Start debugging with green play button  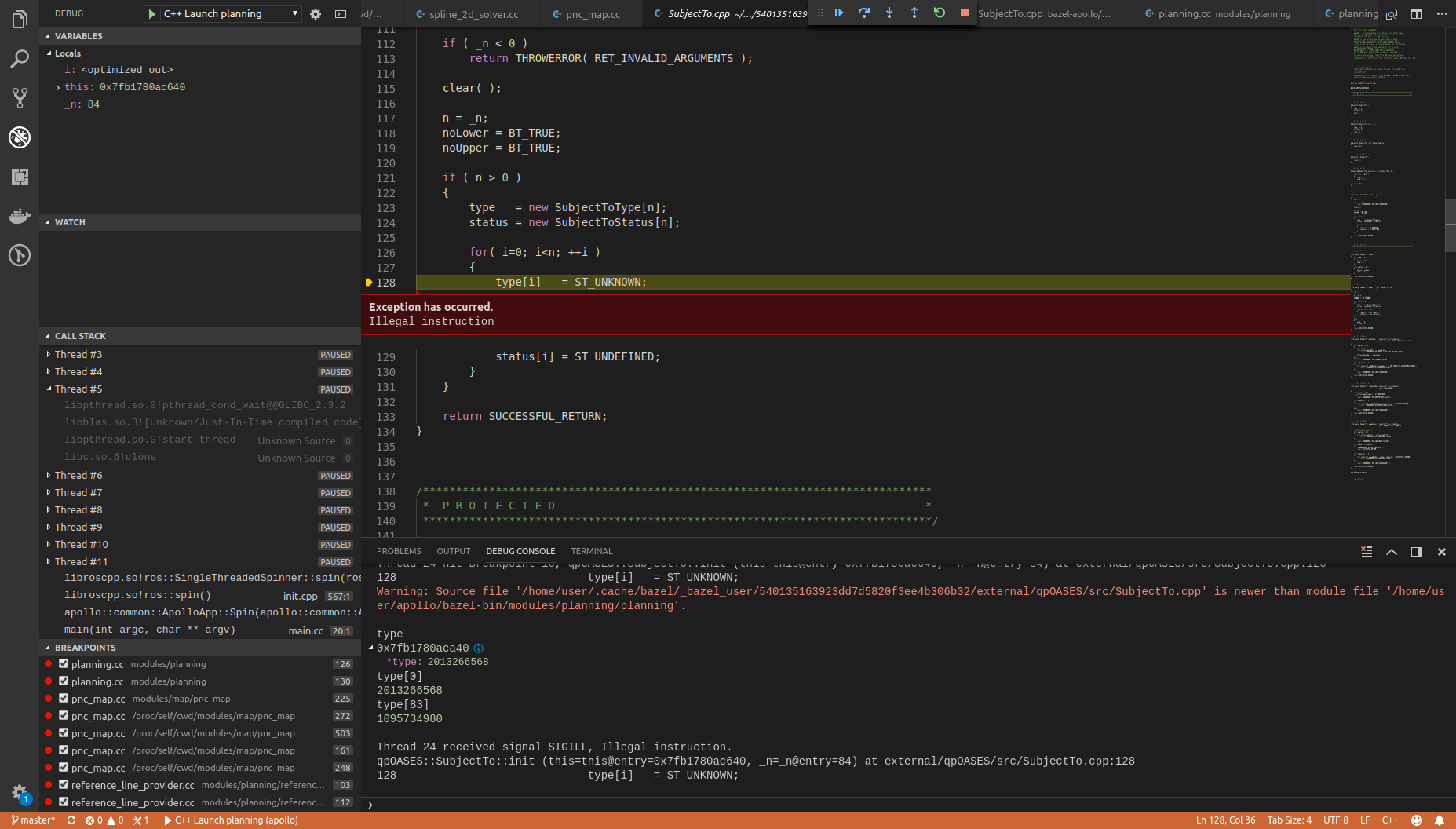point(151,14)
